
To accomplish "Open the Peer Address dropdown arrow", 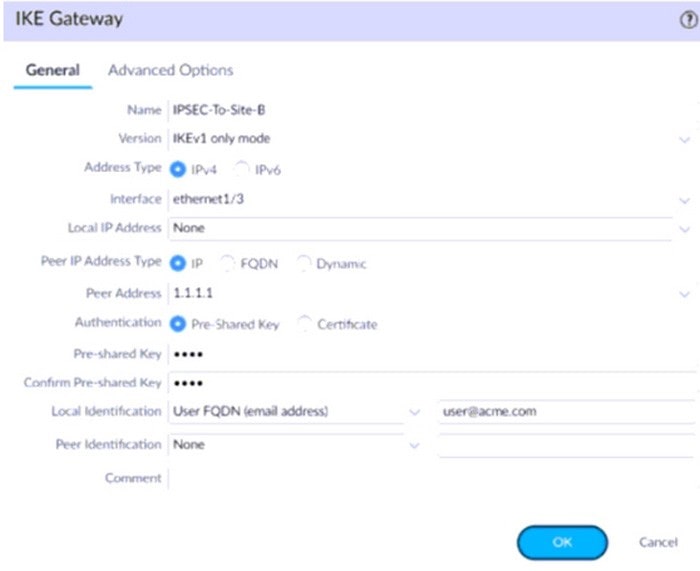I will tap(684, 294).
